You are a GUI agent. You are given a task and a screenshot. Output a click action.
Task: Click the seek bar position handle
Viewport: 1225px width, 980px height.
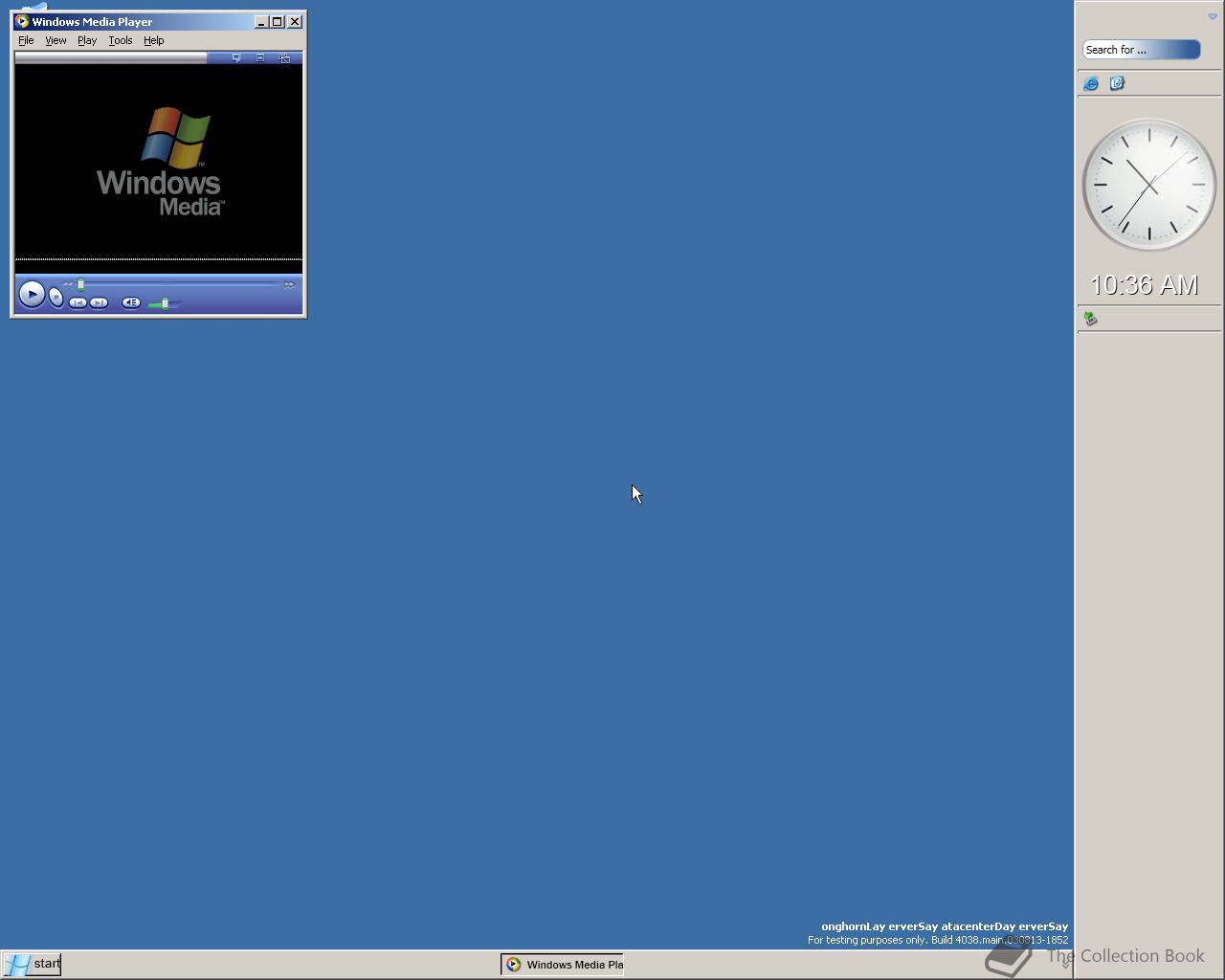click(x=81, y=284)
